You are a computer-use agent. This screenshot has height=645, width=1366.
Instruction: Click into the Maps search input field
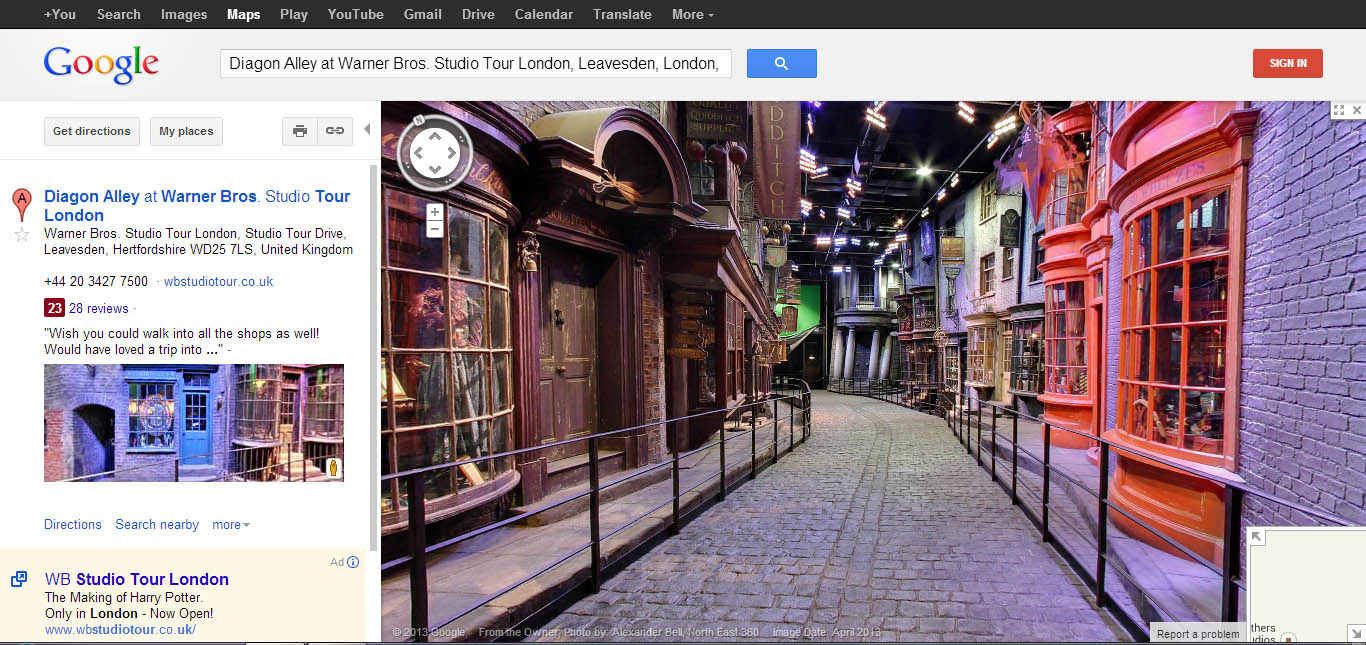pyautogui.click(x=475, y=63)
